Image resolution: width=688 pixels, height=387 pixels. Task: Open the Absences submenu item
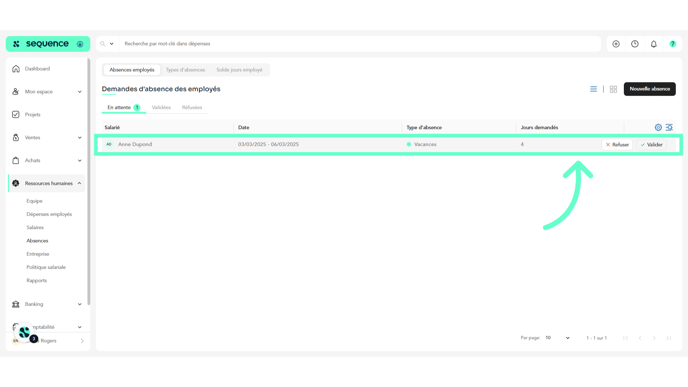point(37,241)
